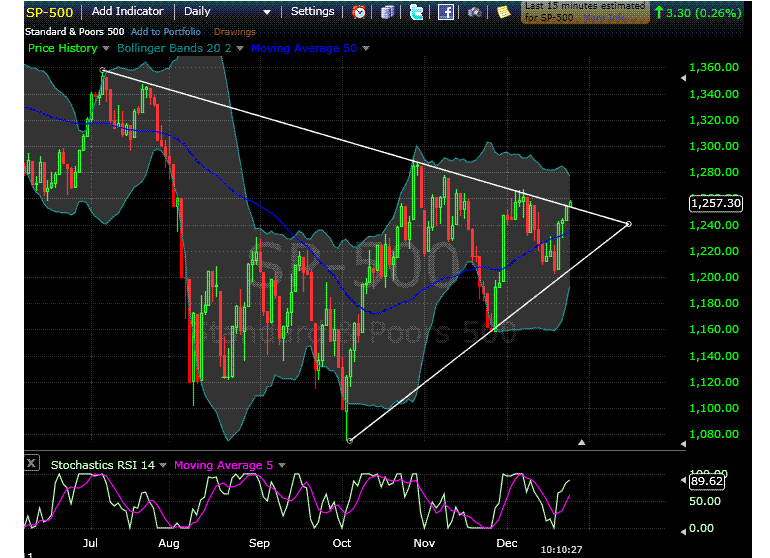
Task: Select the Moving Average 5 label
Action: pos(223,465)
